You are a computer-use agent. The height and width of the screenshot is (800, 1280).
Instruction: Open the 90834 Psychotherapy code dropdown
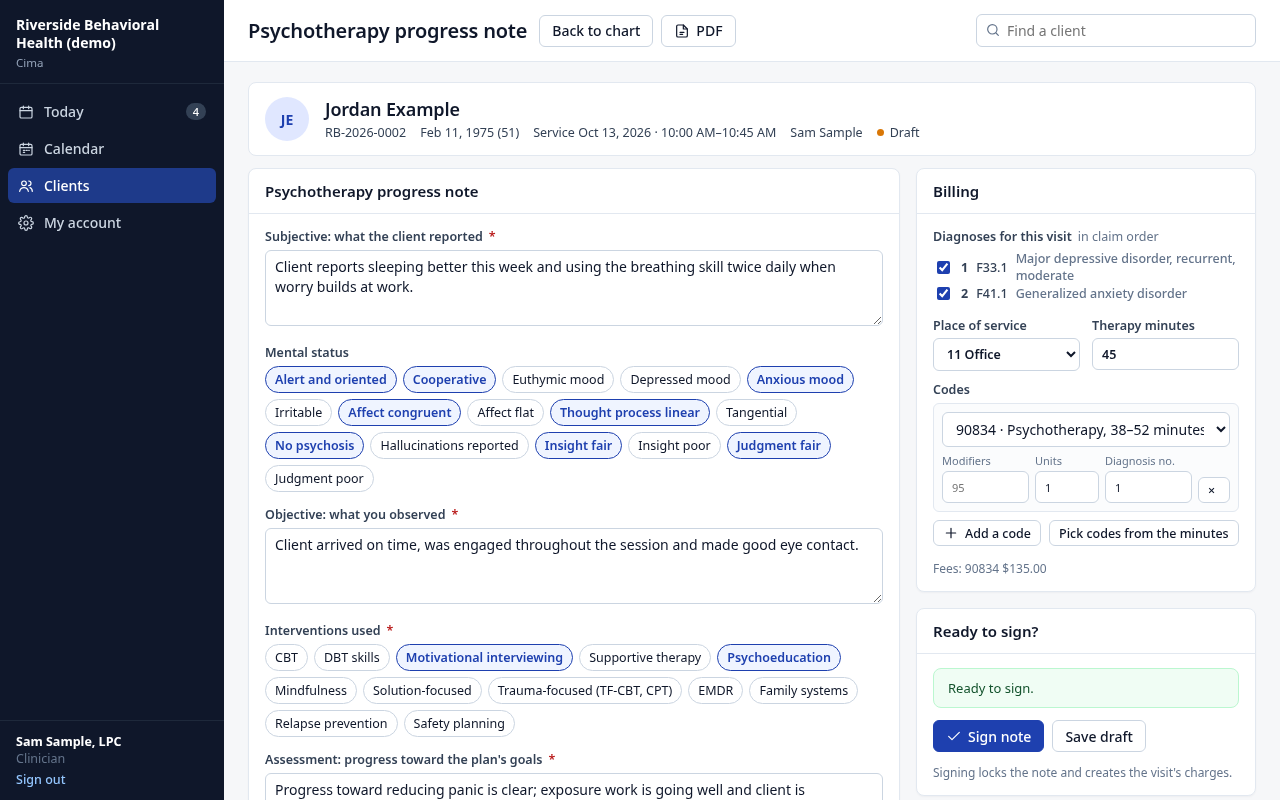[1086, 430]
